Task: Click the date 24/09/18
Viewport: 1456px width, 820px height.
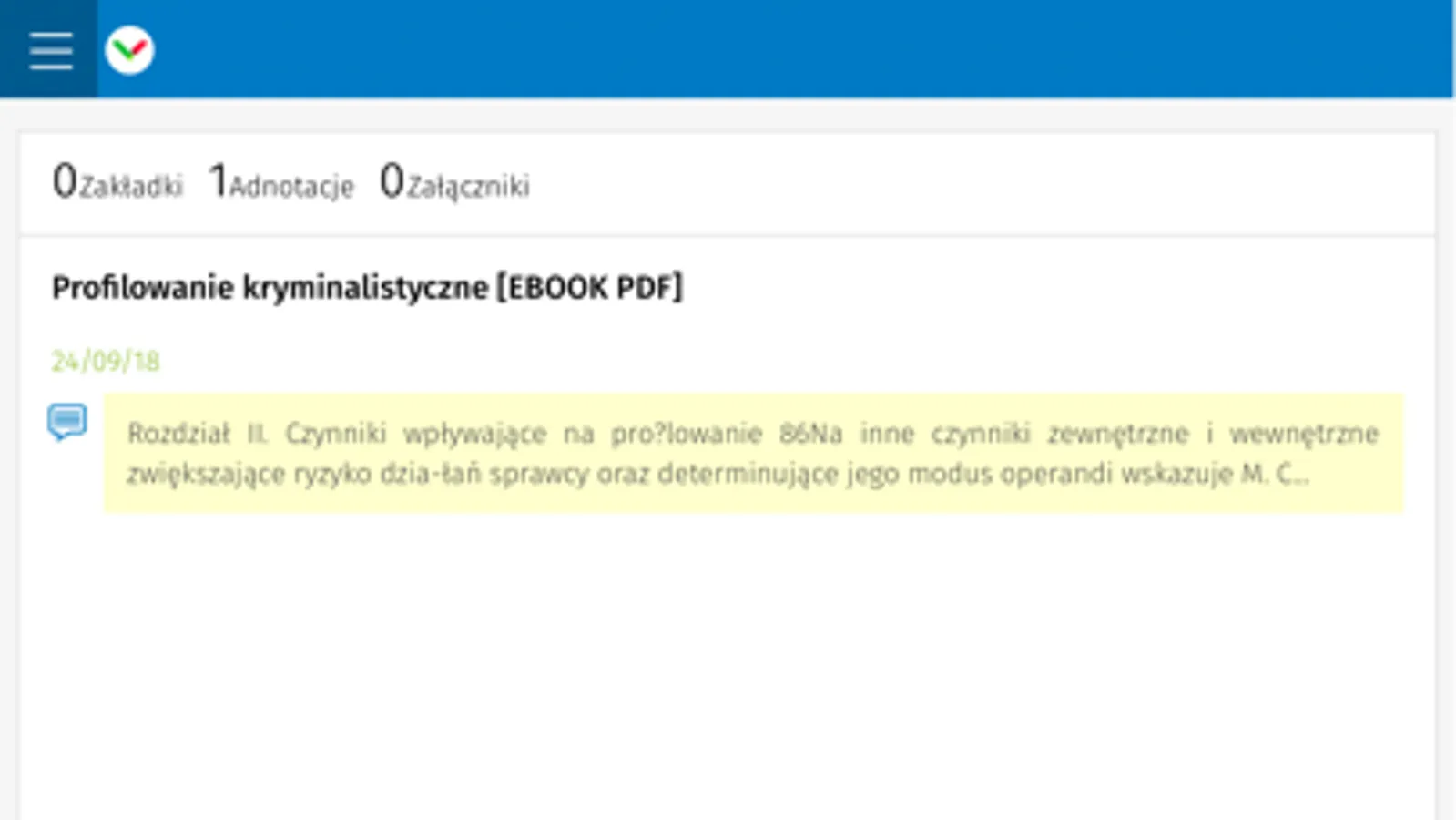Action: 106,362
